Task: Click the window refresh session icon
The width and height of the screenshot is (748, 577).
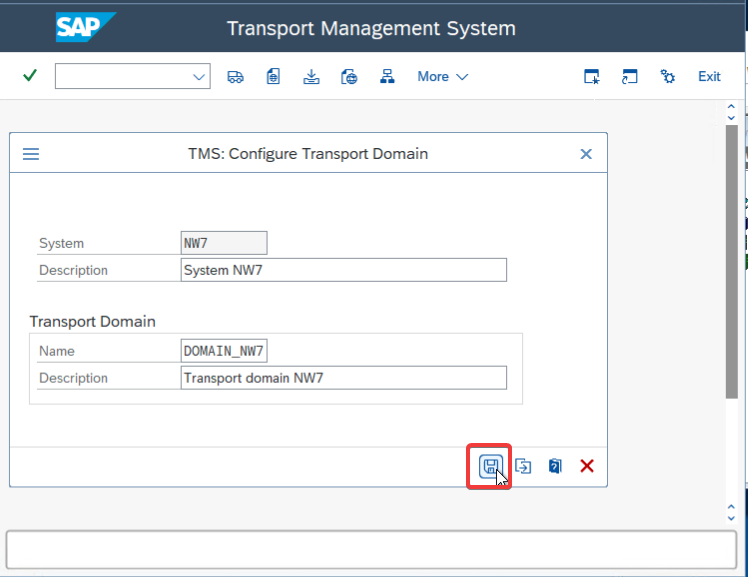Action: pos(630,77)
